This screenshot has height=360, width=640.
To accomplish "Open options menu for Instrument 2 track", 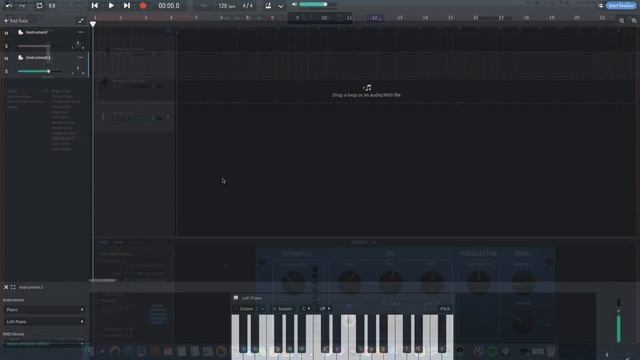I will tap(80, 58).
